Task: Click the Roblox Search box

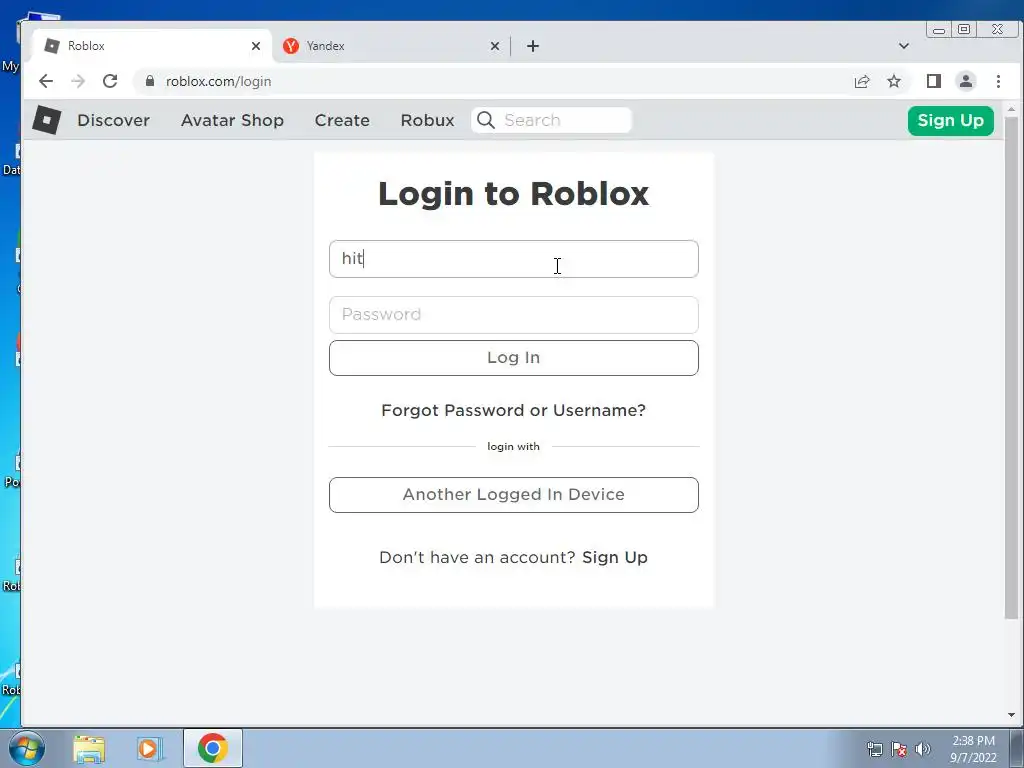Action: (552, 120)
